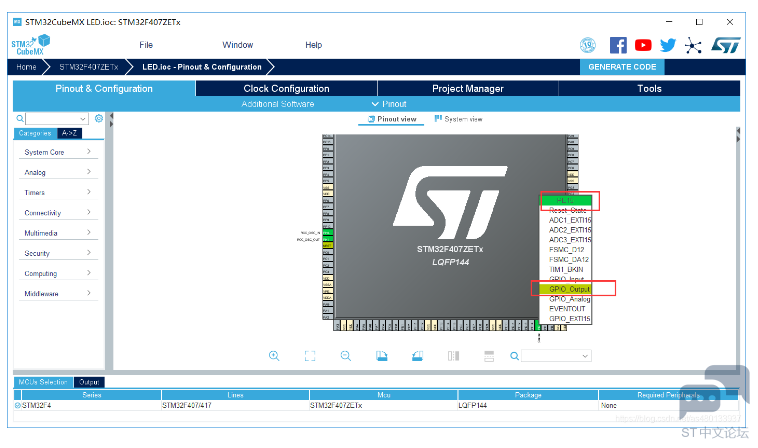The width and height of the screenshot is (758, 448).
Task: Click the STM32CubeMX logo
Action: tap(30, 45)
